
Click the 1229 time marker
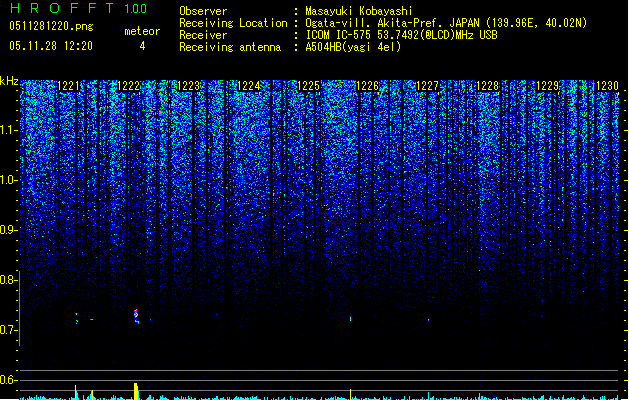(x=547, y=86)
